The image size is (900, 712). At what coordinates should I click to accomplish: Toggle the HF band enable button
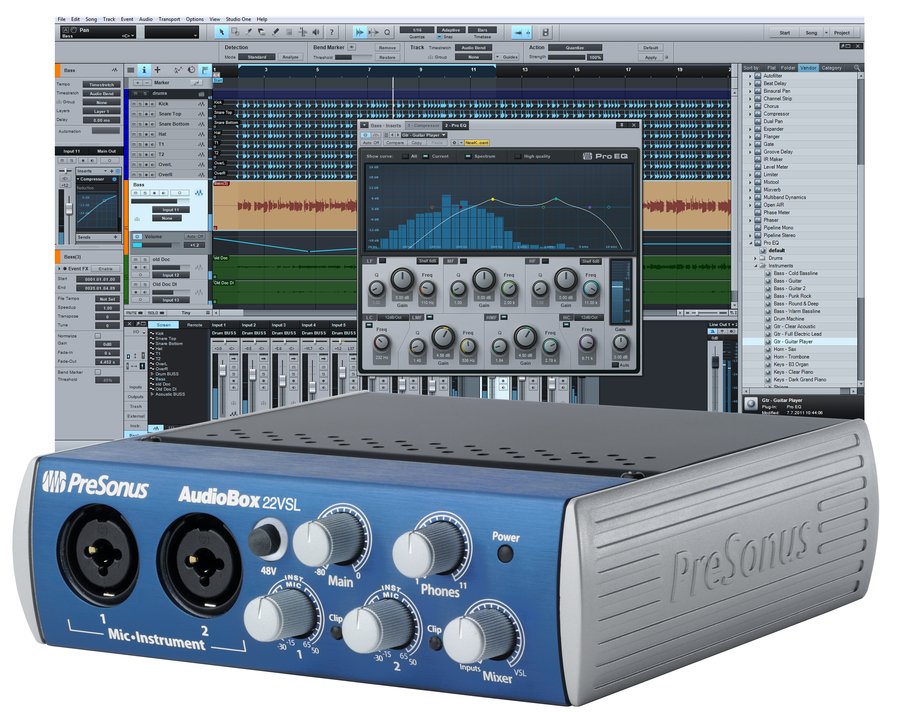[546, 261]
